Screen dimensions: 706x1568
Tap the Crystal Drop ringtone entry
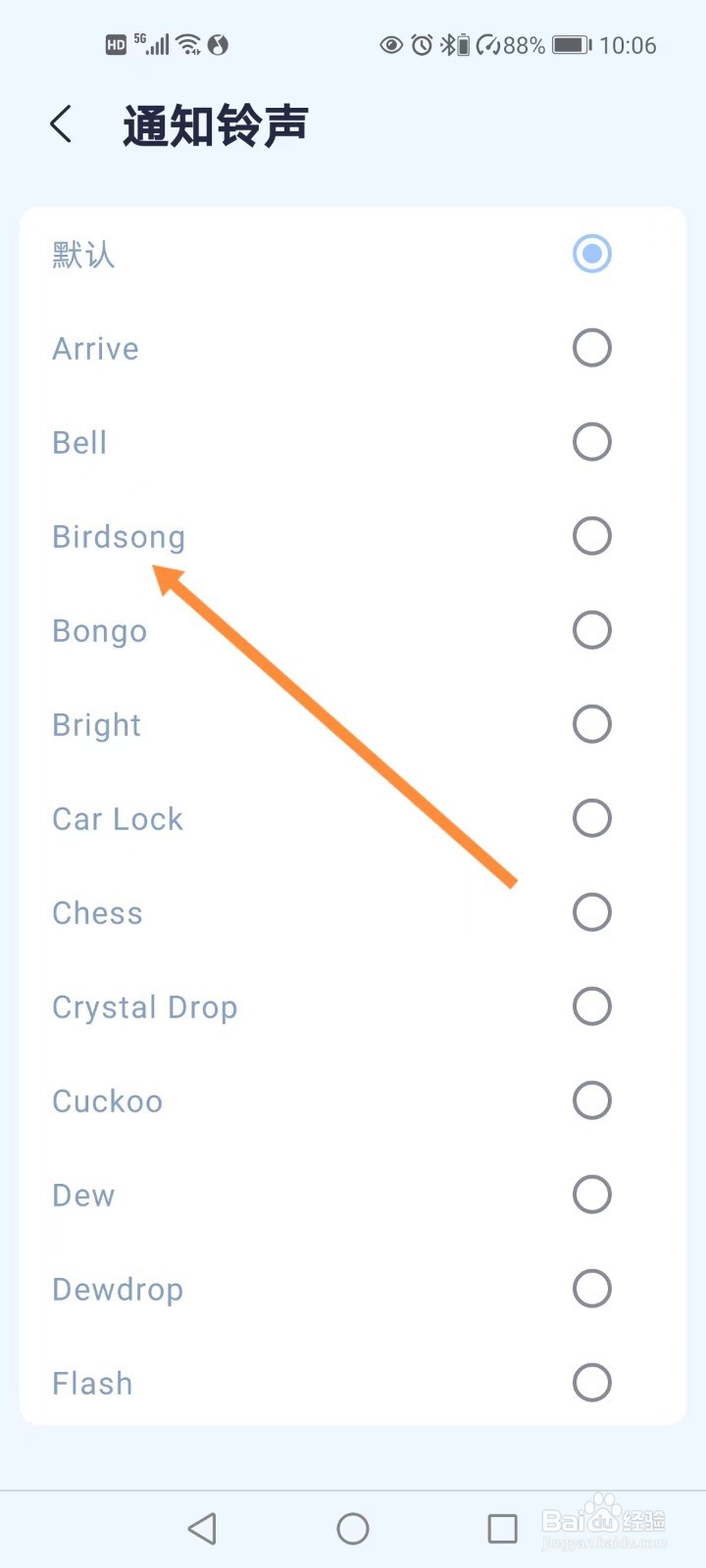(x=353, y=1006)
